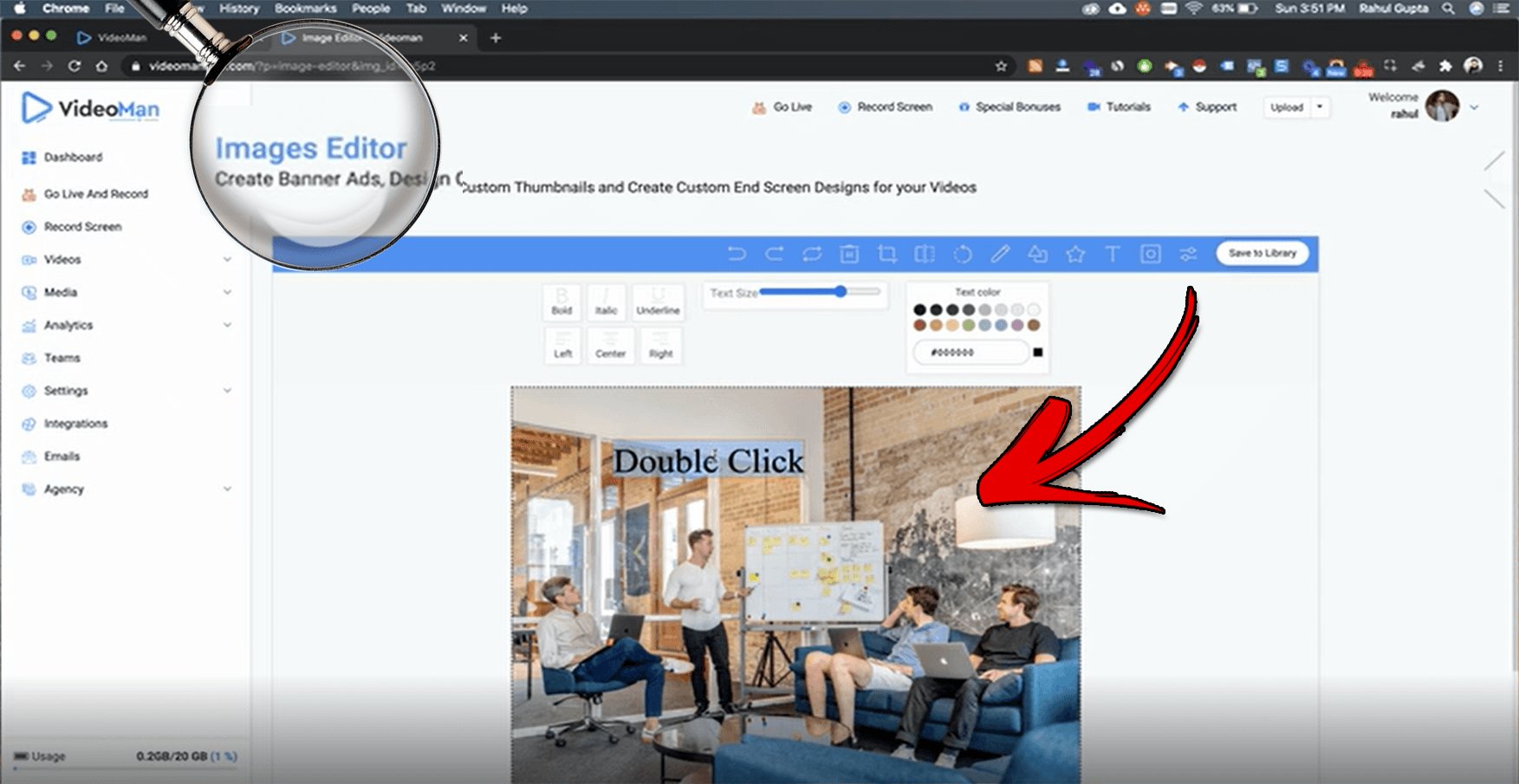Viewport: 1519px width, 784px height.
Task: Open the Filter sliders icon
Action: (1188, 254)
